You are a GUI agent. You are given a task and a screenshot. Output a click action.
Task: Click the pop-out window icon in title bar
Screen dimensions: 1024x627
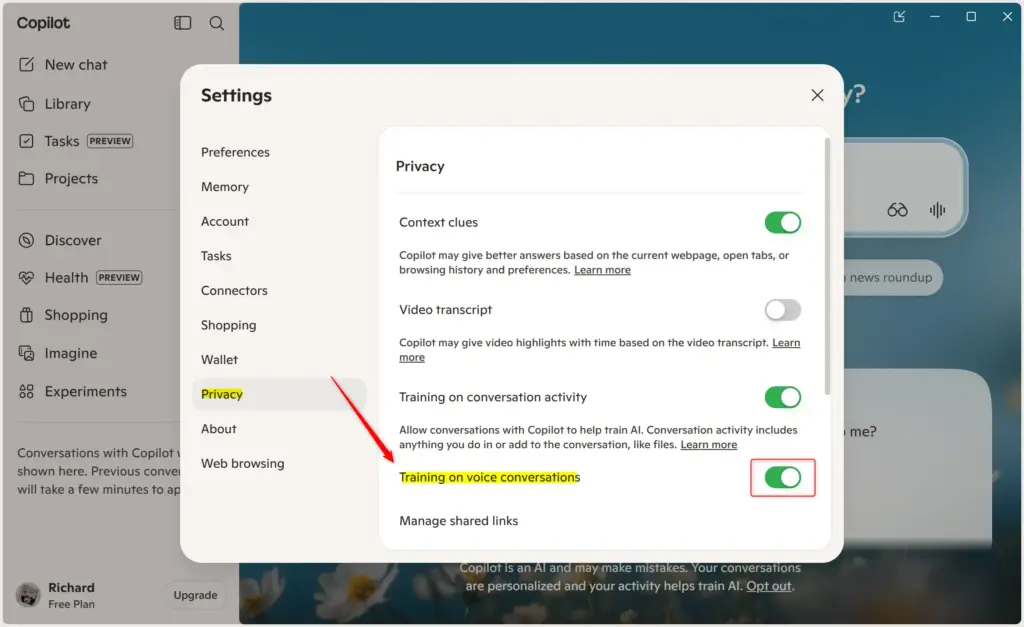[x=899, y=17]
